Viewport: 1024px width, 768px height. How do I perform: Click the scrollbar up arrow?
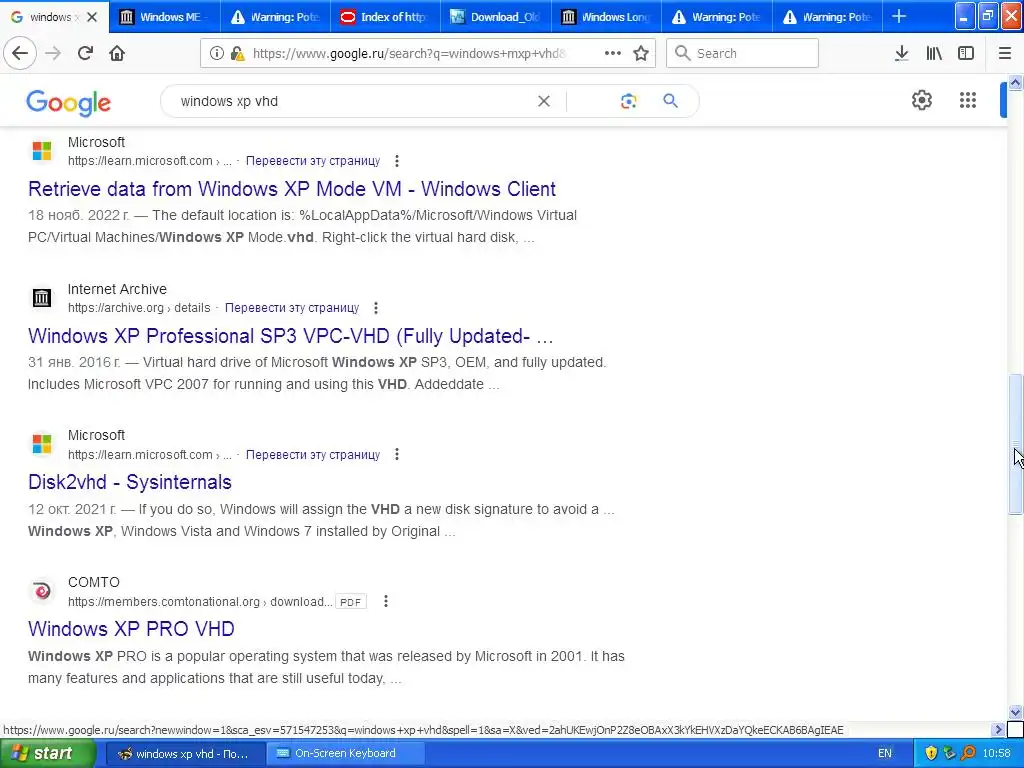point(1015,82)
